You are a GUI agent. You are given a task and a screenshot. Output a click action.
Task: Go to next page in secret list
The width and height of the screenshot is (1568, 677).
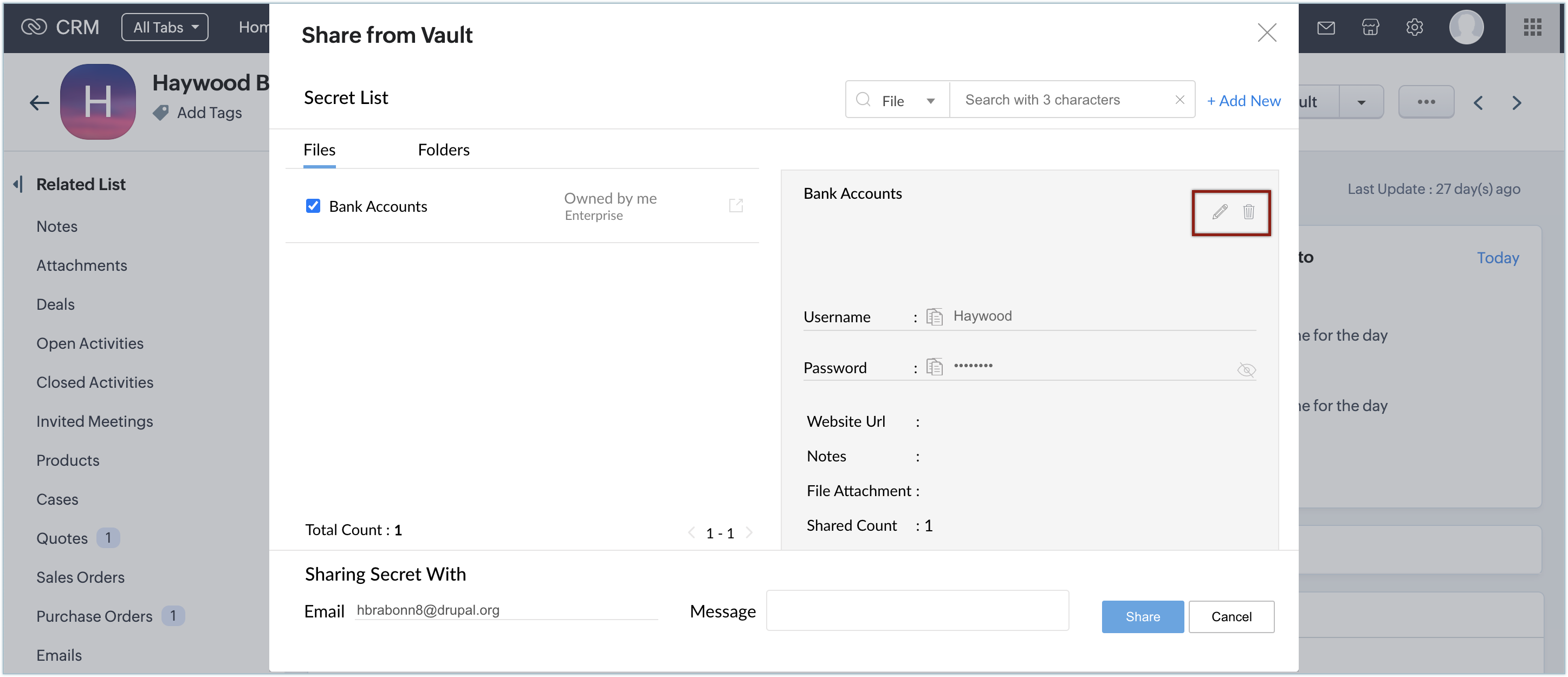(x=749, y=532)
